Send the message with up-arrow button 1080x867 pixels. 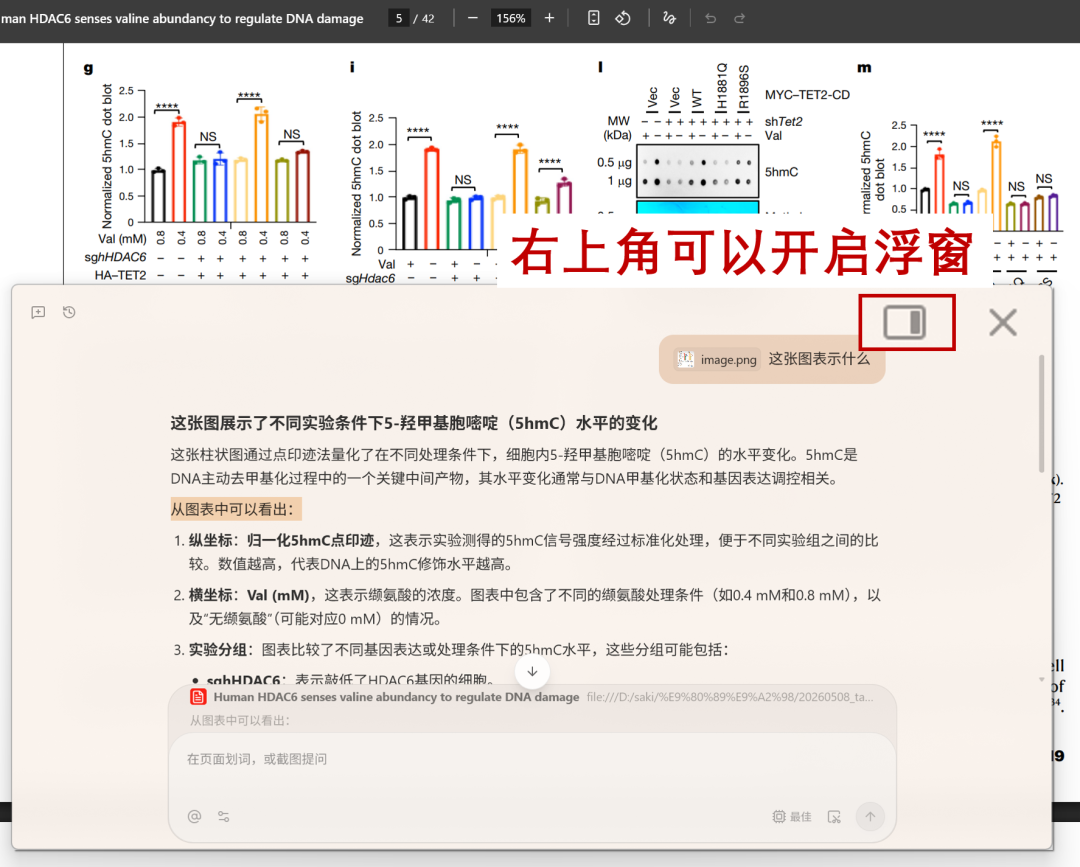pos(870,817)
